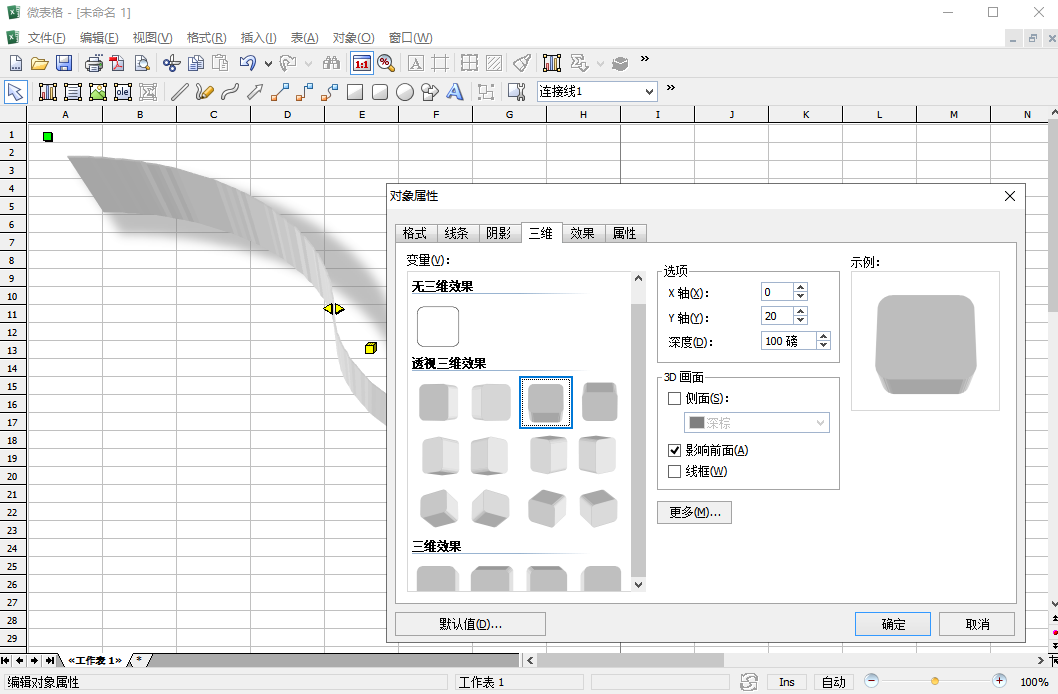Switch to the 阴影 tab
The height and width of the screenshot is (694, 1058).
coord(497,233)
